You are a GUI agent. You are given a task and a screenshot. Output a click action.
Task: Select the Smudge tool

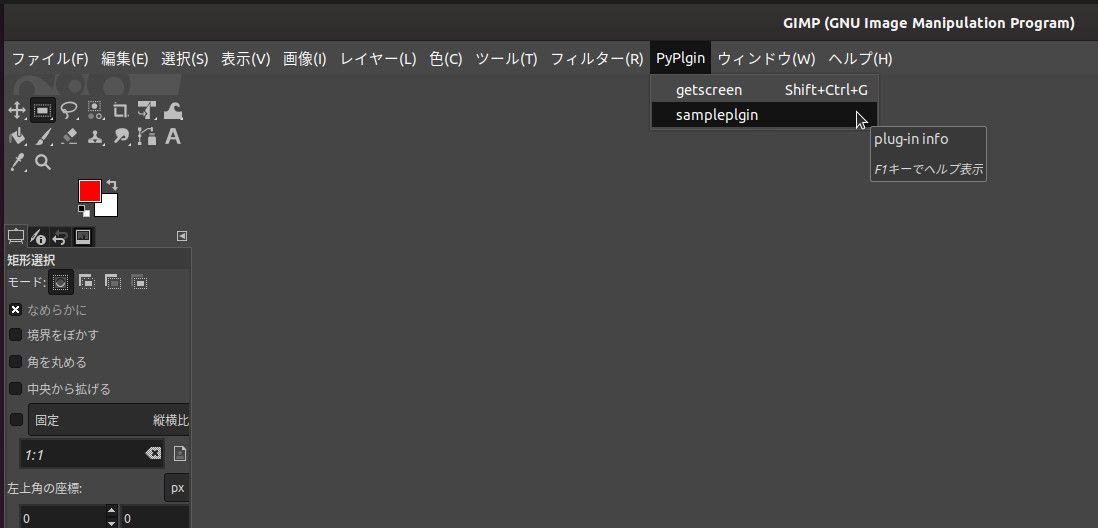(120, 137)
